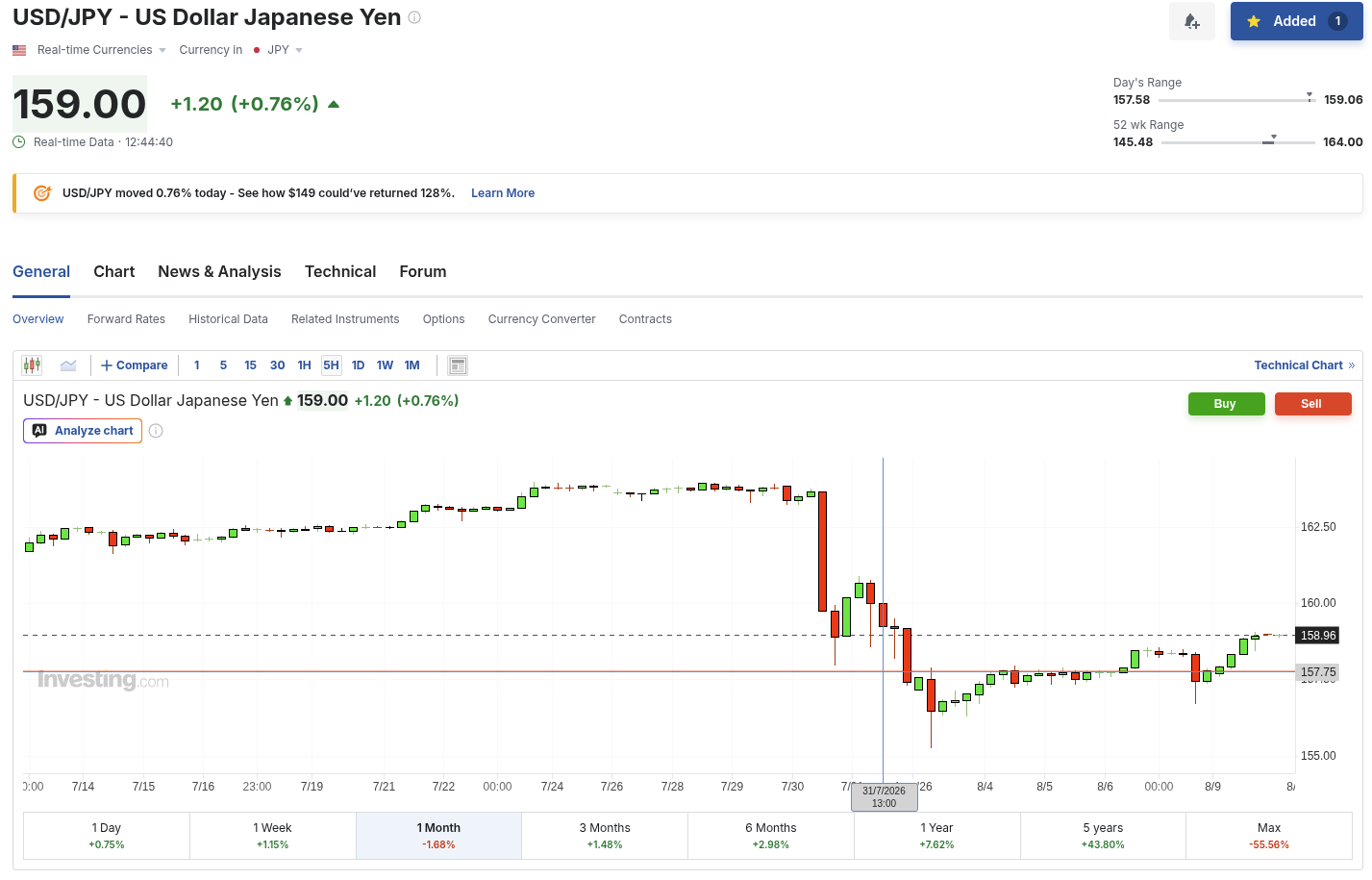
Task: Click the 158.96 current price label on the axis
Action: click(x=1318, y=636)
